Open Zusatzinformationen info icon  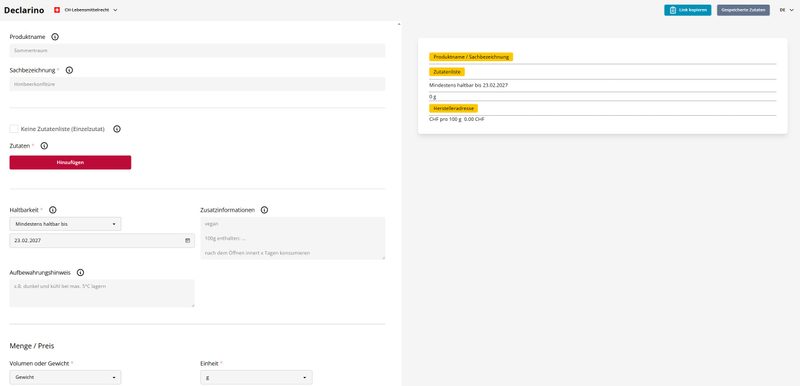coord(264,210)
